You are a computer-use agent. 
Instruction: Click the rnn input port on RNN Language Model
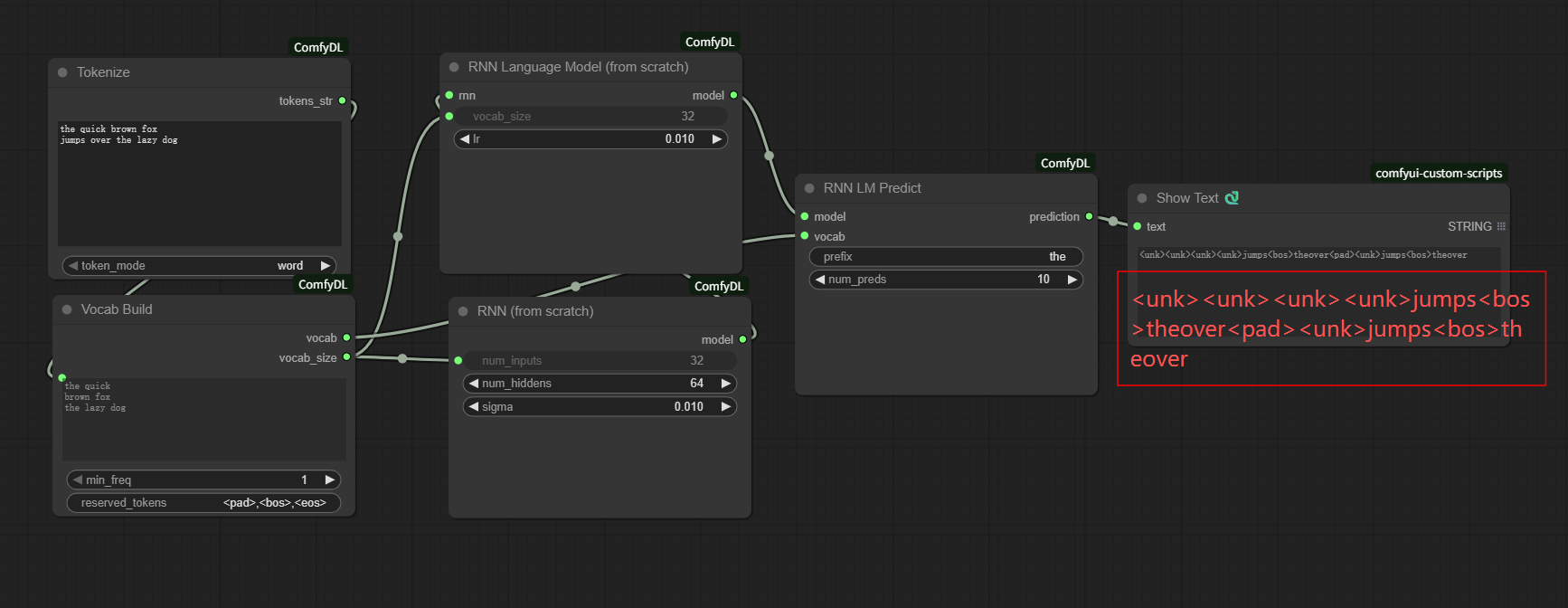click(x=449, y=95)
